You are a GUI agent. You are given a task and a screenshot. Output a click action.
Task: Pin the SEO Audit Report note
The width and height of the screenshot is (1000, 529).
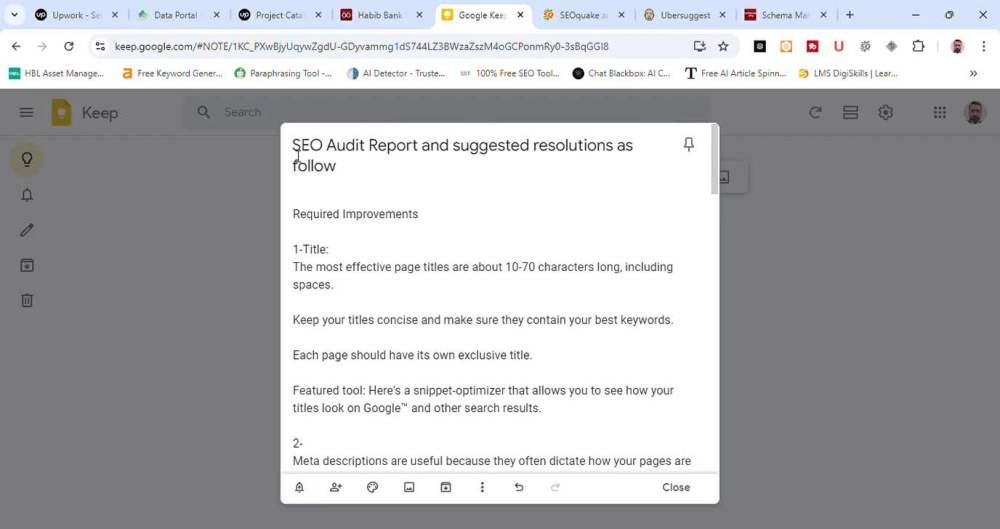(x=688, y=144)
